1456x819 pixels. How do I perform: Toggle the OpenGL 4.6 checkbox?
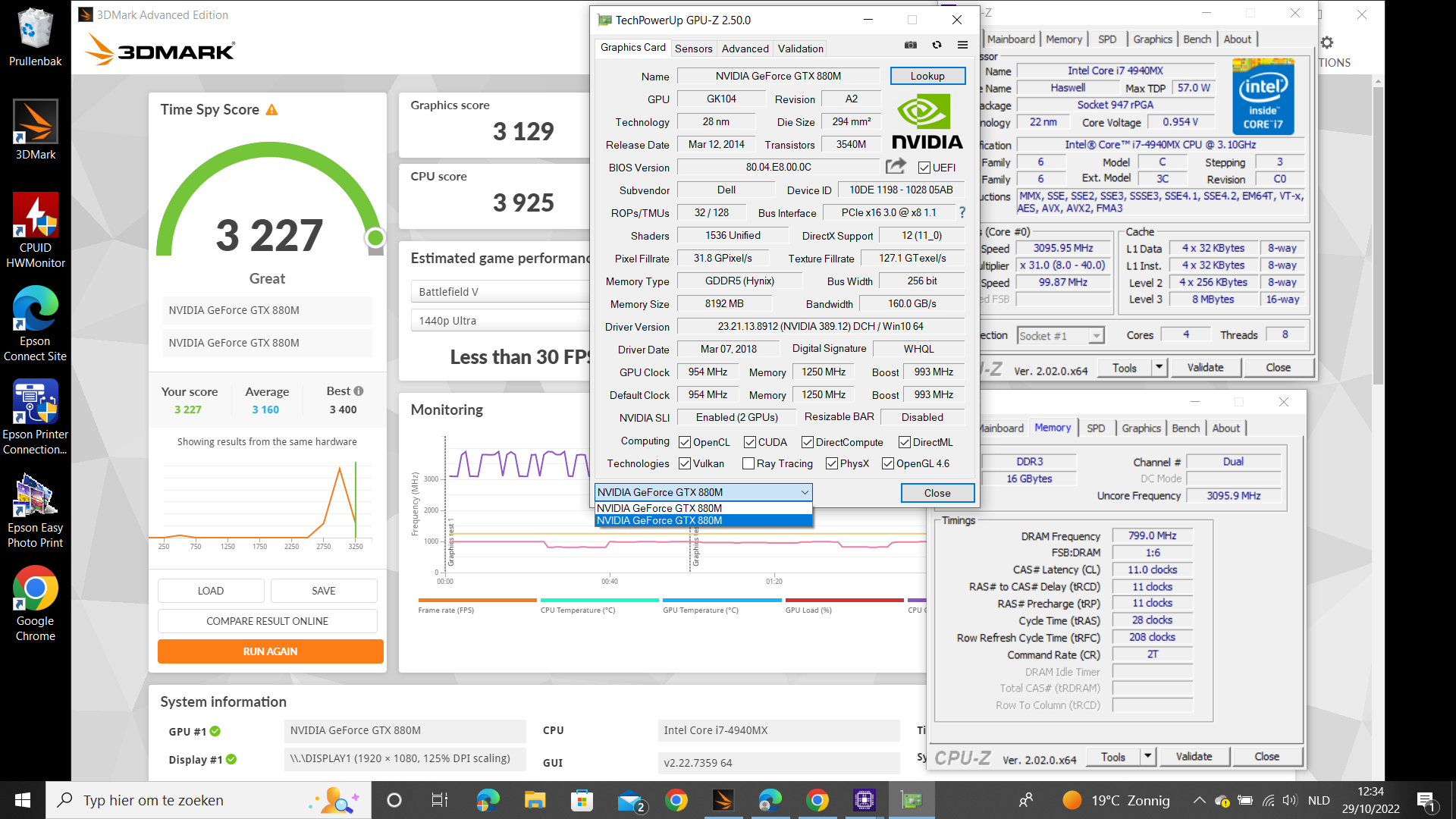pyautogui.click(x=888, y=463)
